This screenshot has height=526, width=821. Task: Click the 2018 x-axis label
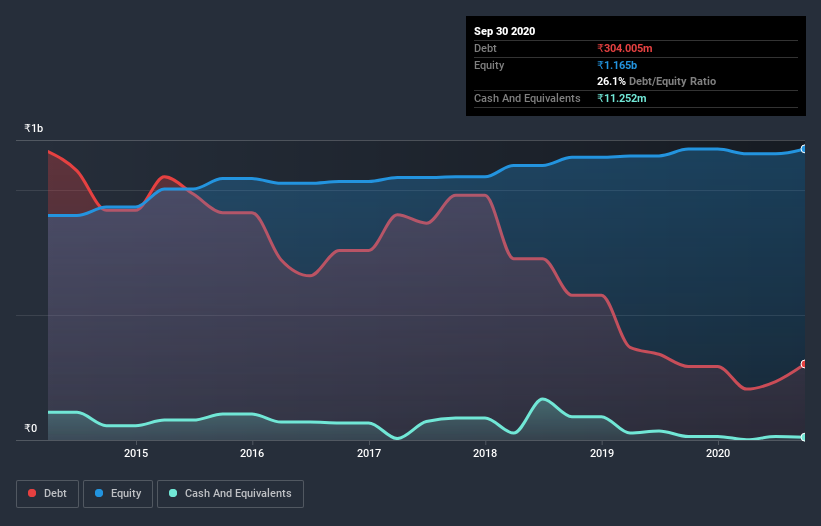(485, 453)
